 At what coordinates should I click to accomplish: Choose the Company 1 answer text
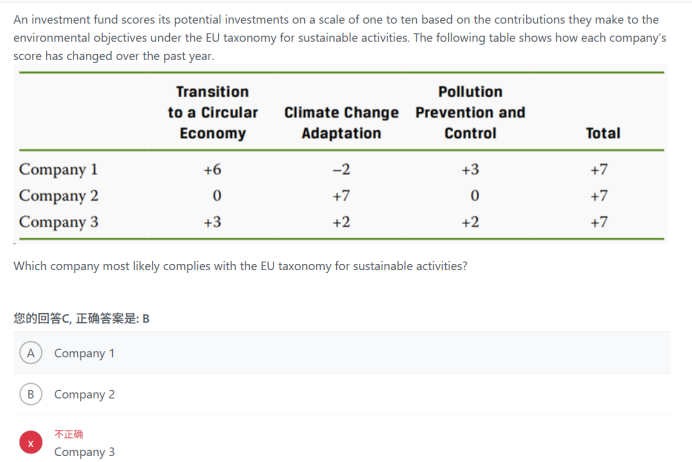click(84, 353)
